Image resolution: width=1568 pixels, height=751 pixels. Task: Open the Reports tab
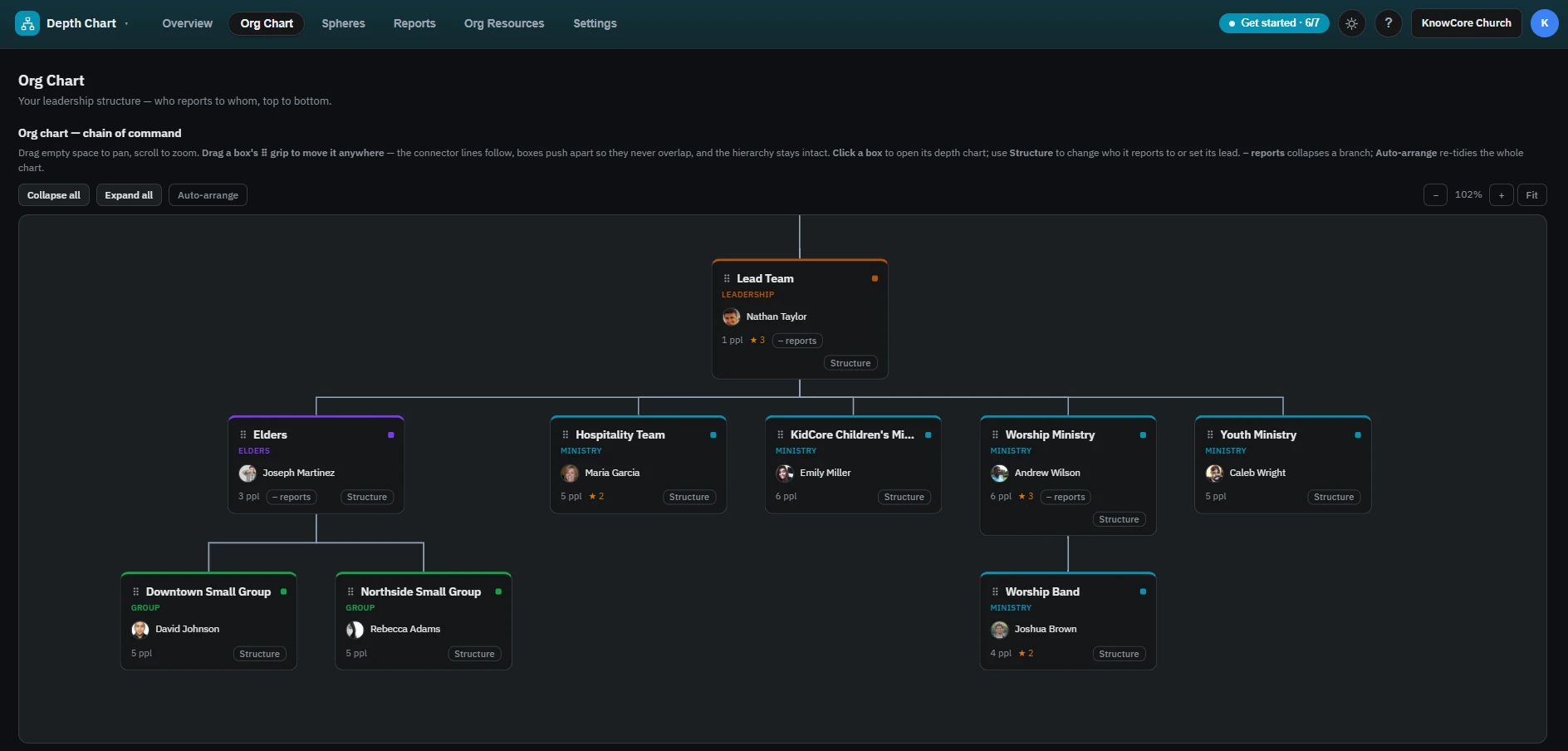(414, 23)
